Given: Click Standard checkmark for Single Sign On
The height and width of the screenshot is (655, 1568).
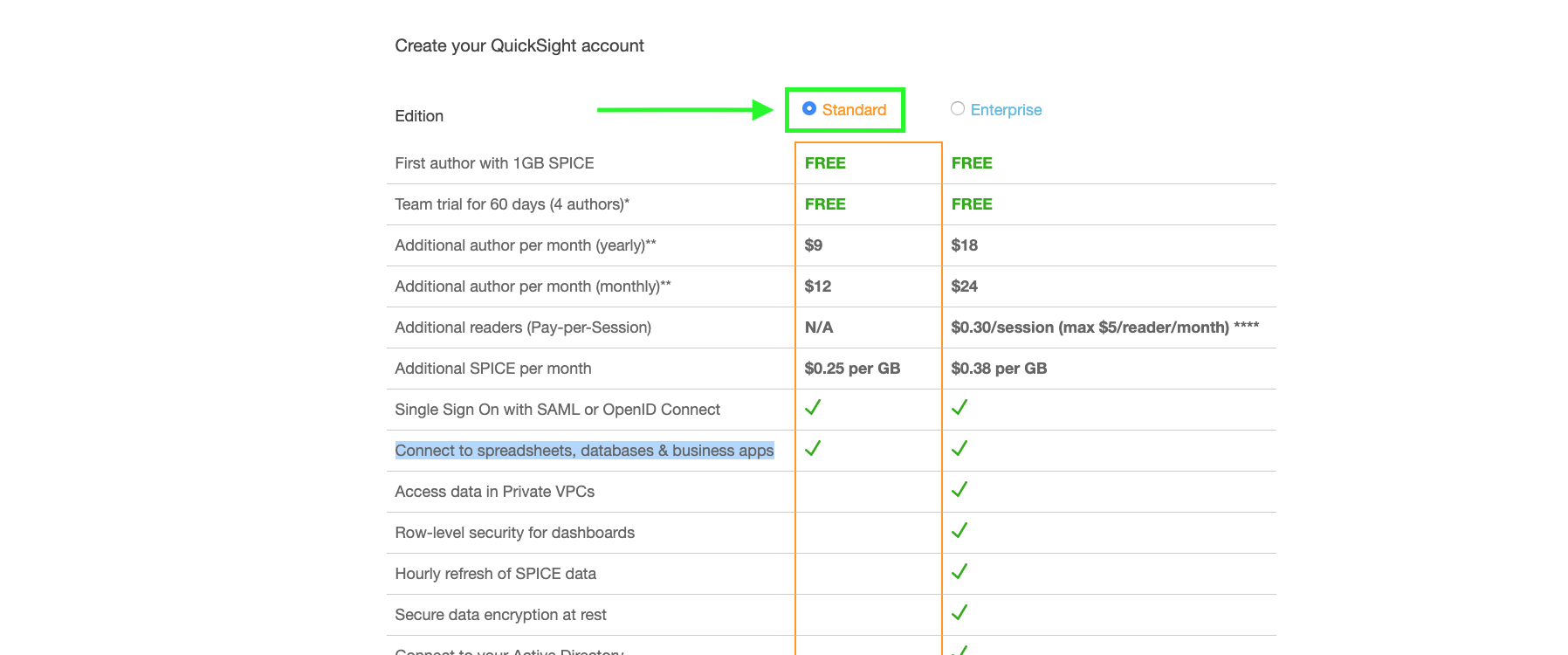Looking at the screenshot, I should click(813, 408).
